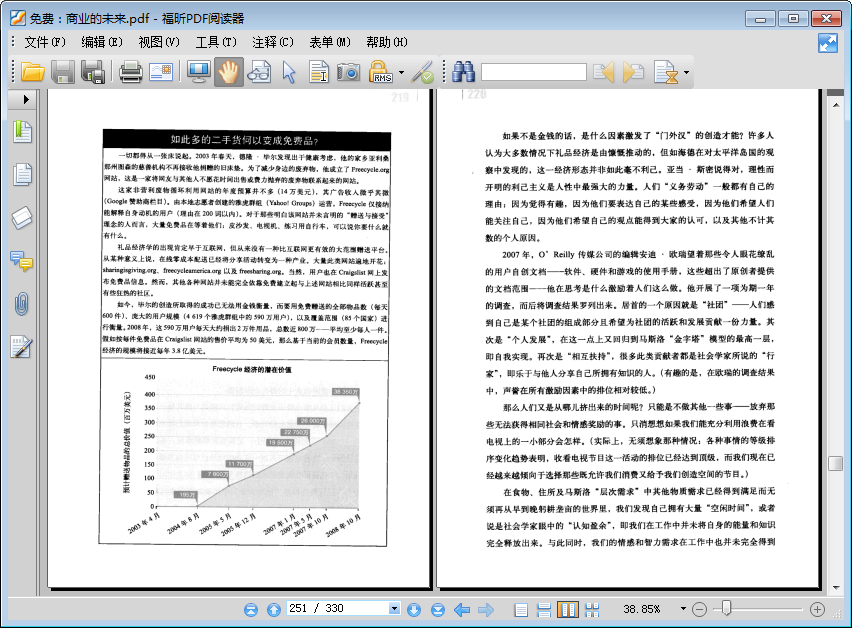
Task: Expand the page number dropdown
Action: click(x=394, y=608)
